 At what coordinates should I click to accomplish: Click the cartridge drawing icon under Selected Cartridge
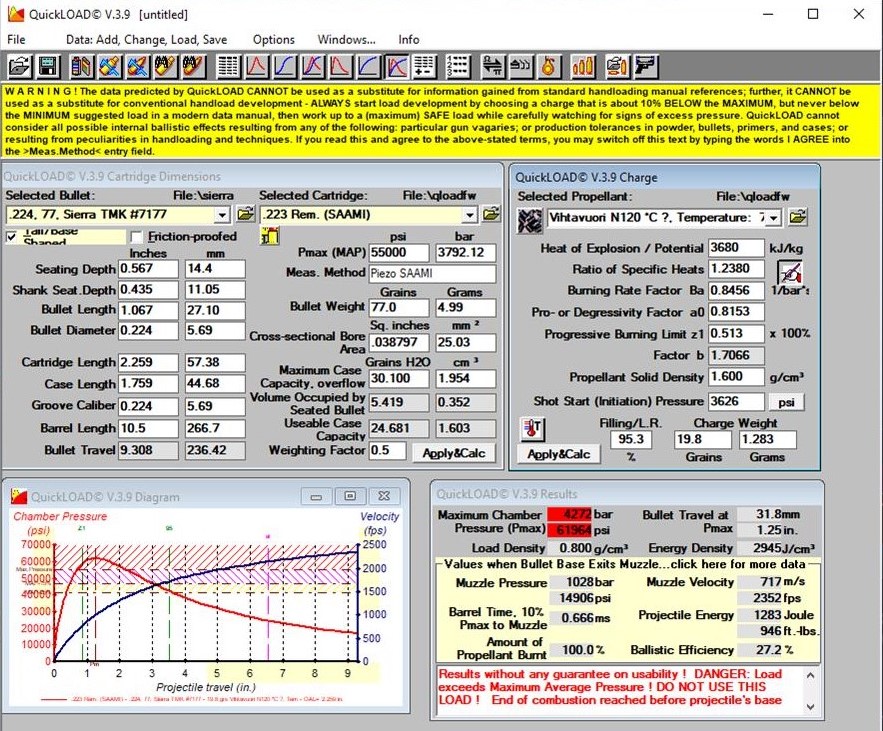tap(269, 235)
